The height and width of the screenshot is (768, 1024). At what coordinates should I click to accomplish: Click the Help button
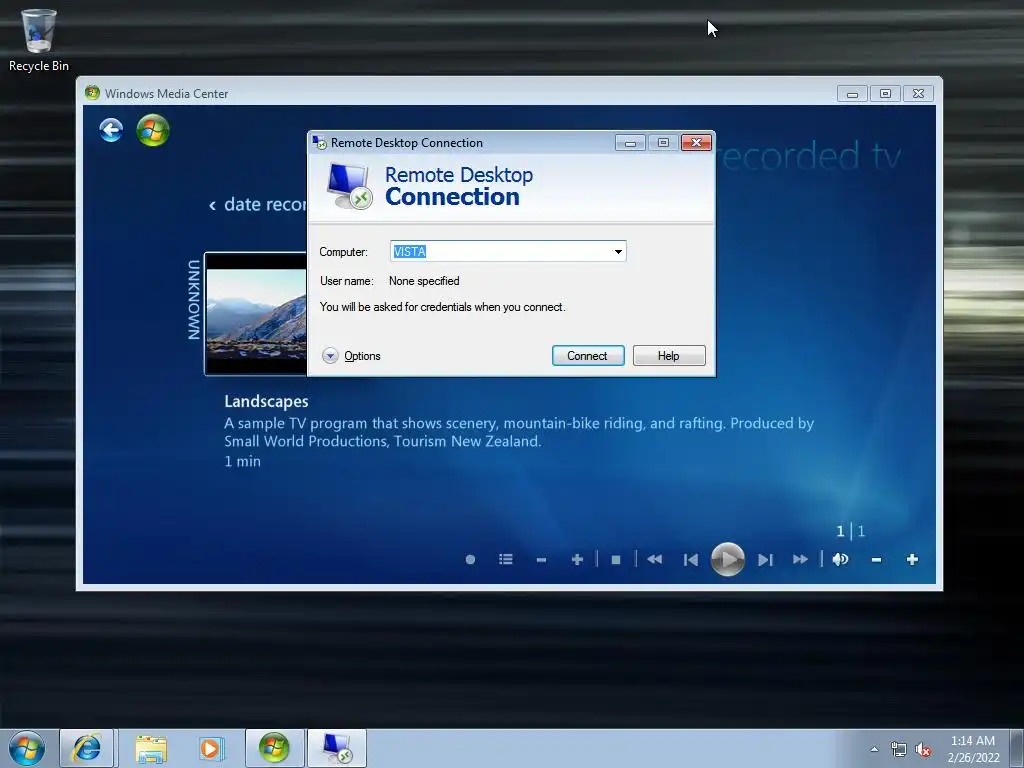click(669, 356)
